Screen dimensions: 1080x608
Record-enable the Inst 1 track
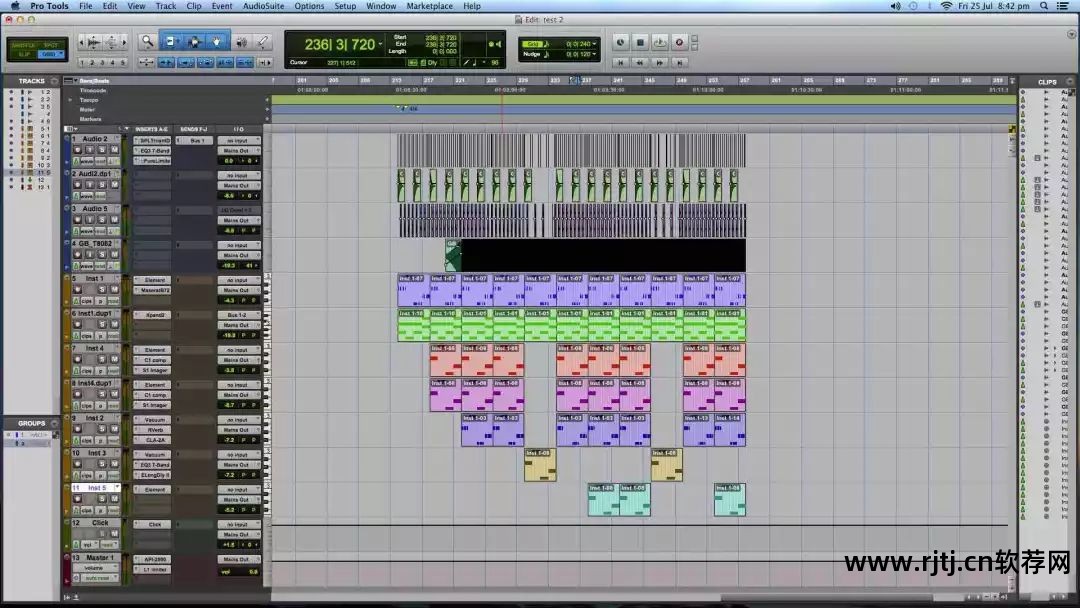click(x=76, y=290)
